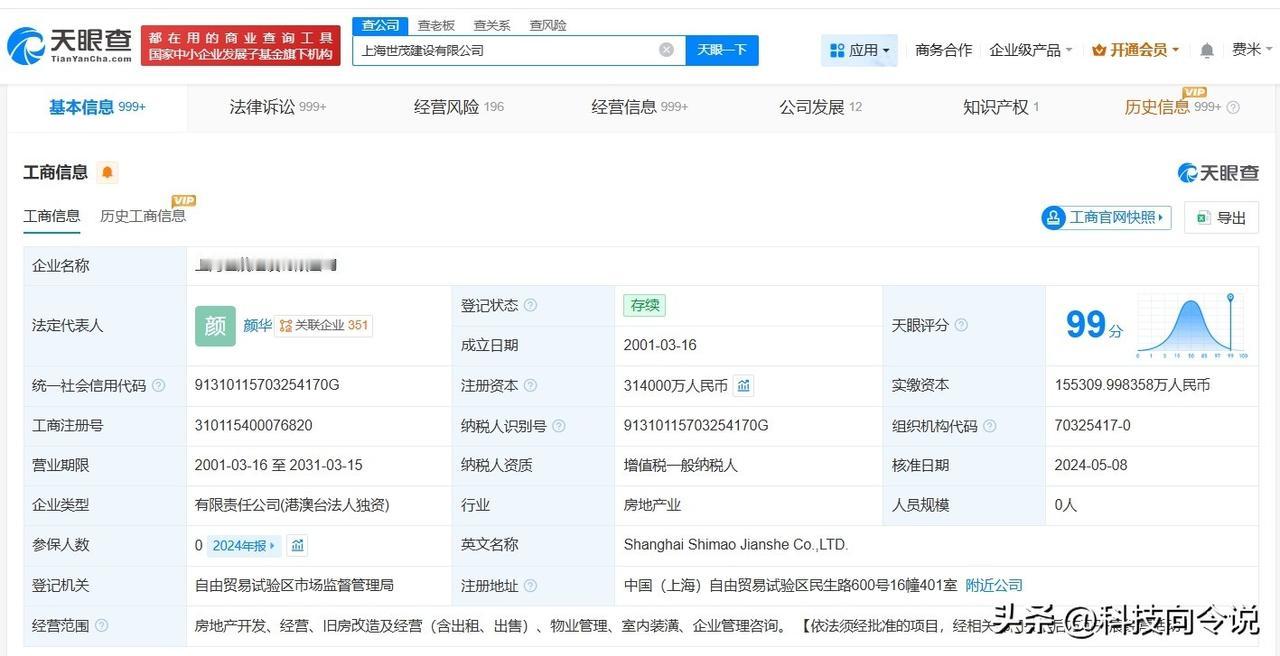
Task: Click the 99分 score value
Action: tap(1094, 324)
